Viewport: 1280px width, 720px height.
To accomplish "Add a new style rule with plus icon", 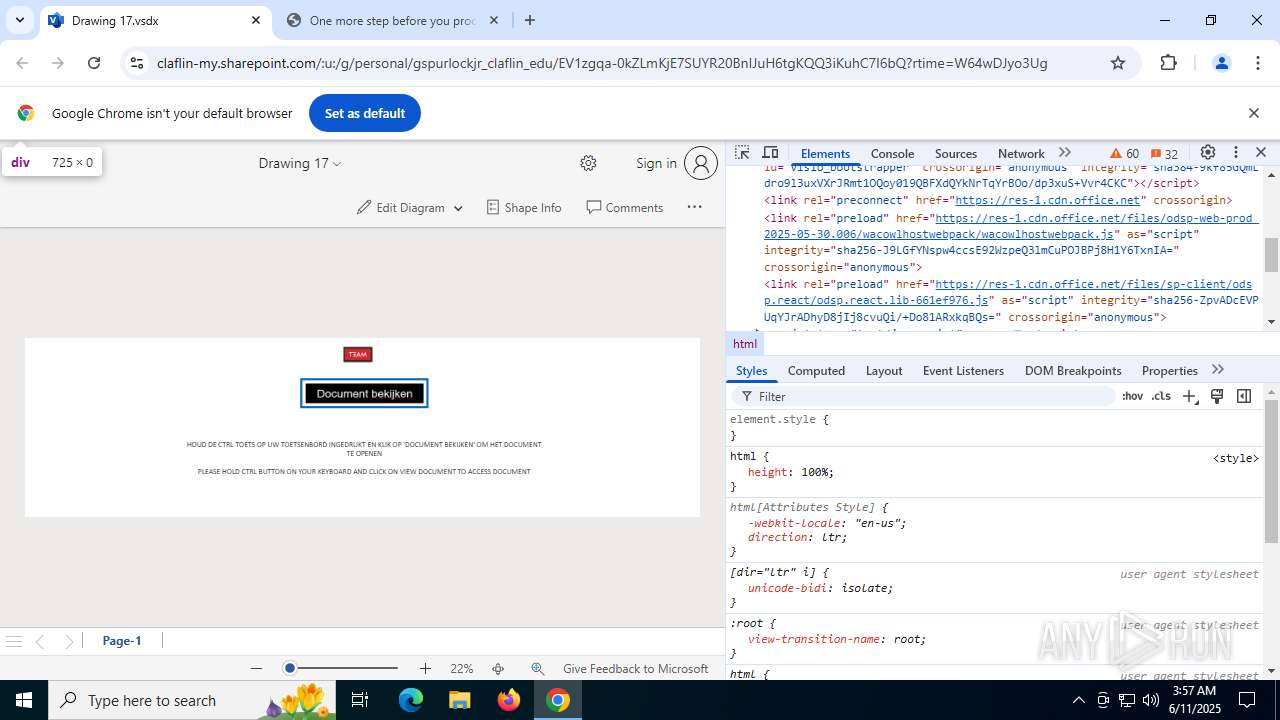I will tap(1190, 396).
